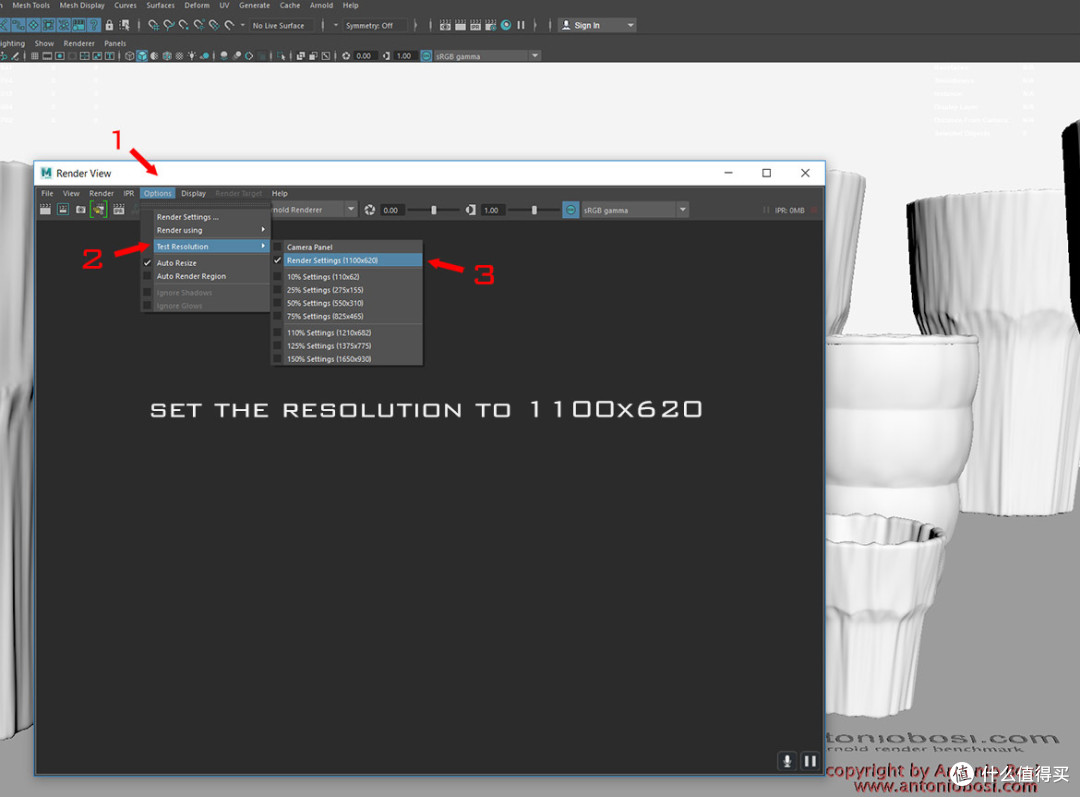Toggle the view transform icon in viewport toolbar
Screen dimensions: 1080x797
[x=426, y=56]
